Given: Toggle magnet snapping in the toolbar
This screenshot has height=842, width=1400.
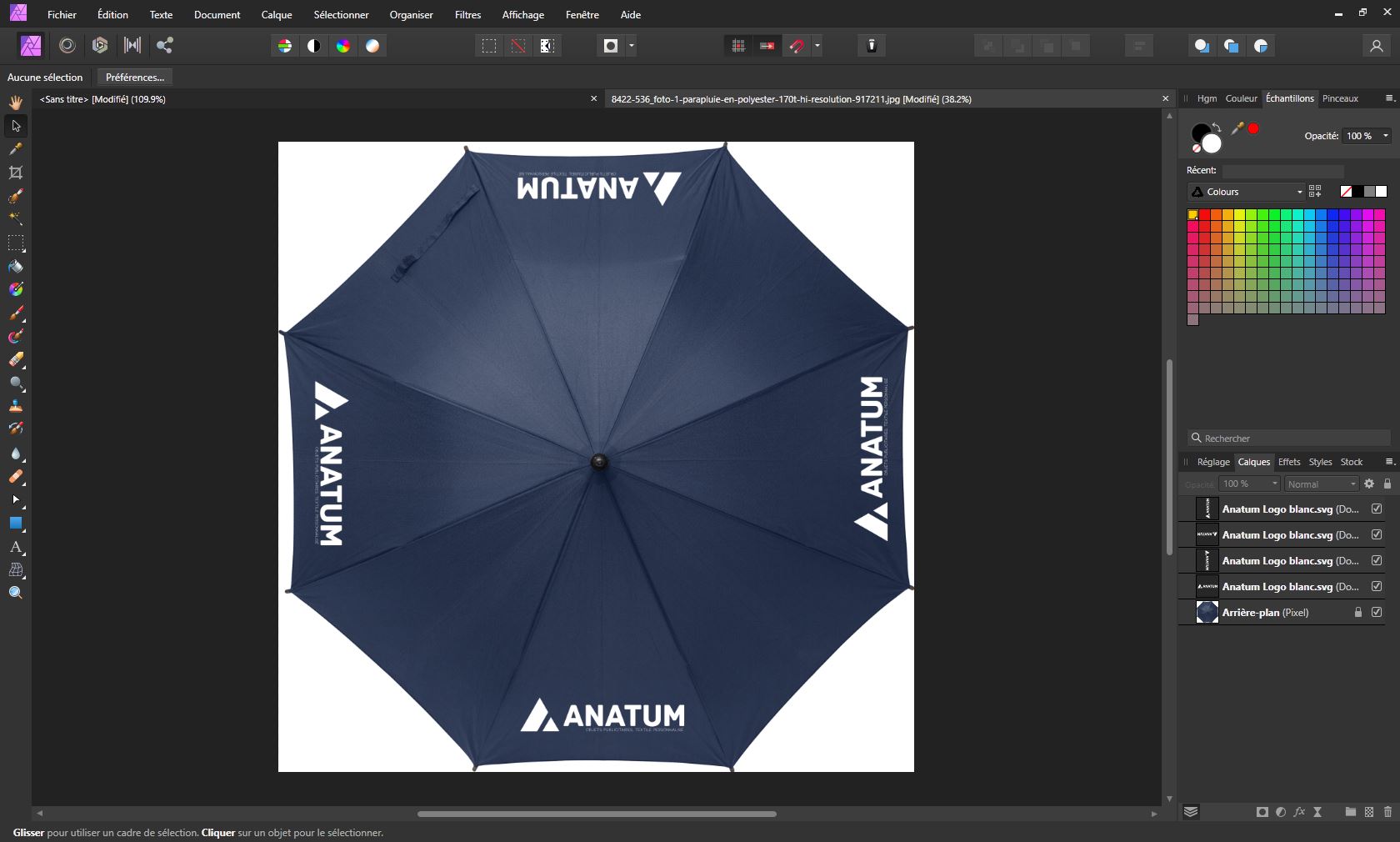Looking at the screenshot, I should 797,46.
